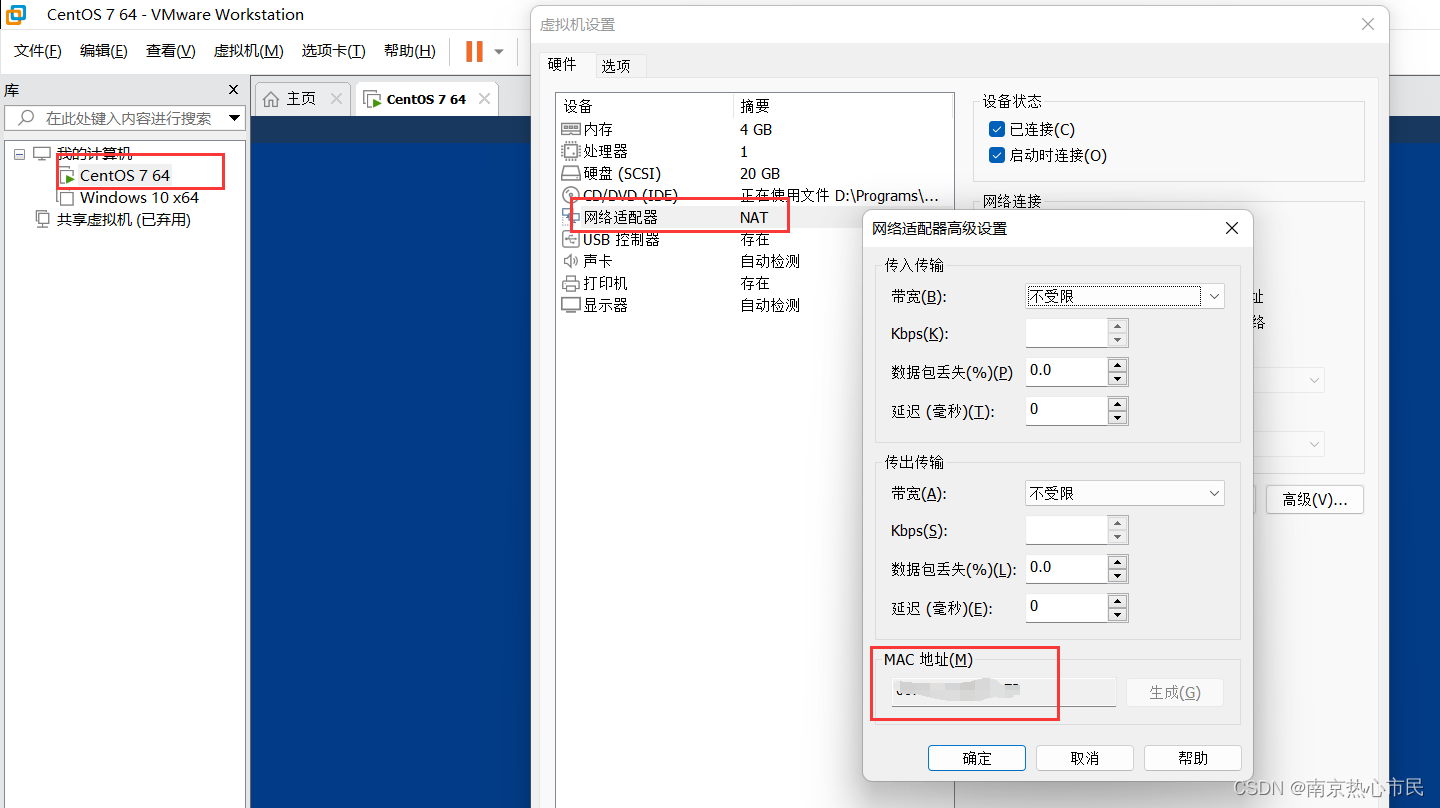This screenshot has height=808, width=1440.
Task: Toggle the 已连接(C) checkbox
Action: tap(996, 129)
